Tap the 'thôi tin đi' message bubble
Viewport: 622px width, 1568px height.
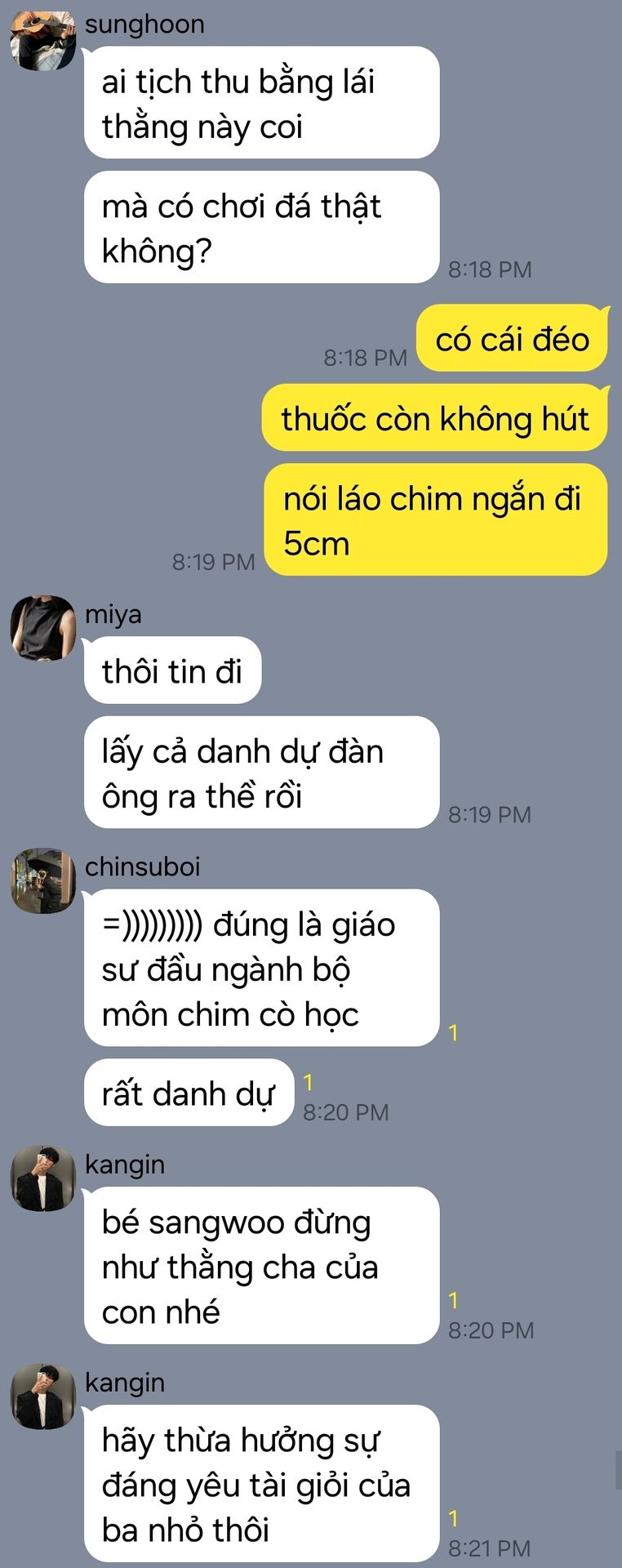pos(172,670)
